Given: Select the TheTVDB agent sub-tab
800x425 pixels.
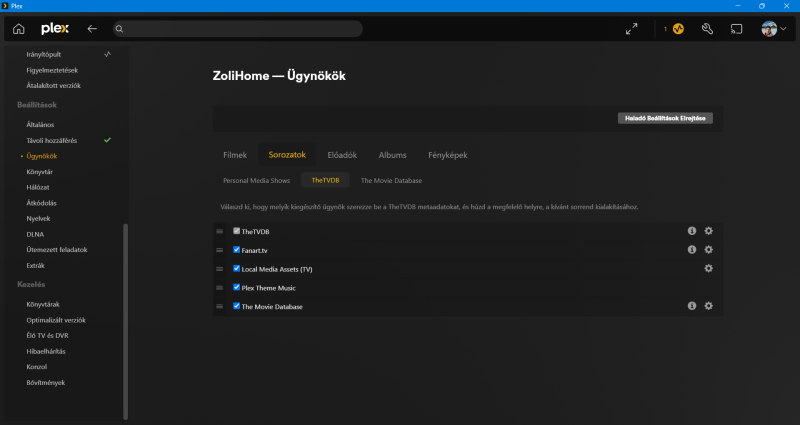Looking at the screenshot, I should (x=326, y=180).
